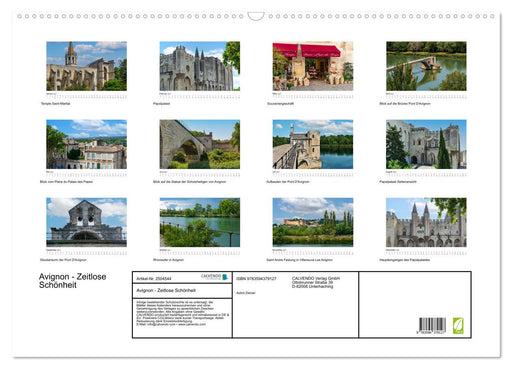Screen dimensions: 512x369
Task: Click the Avignon - Zeitlose Schönheit heading
Action: 72,281
